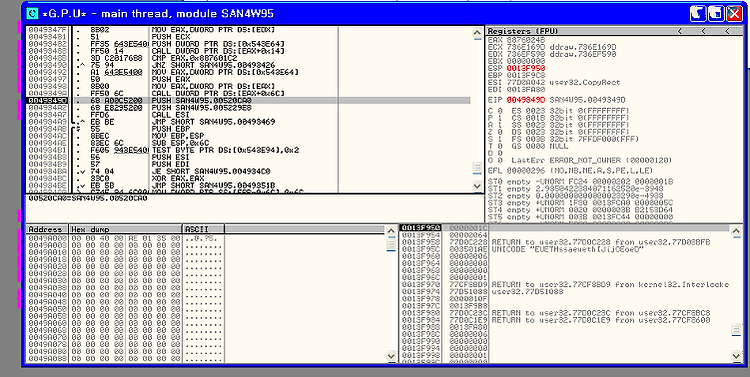Select the address 0049349D in disassembly

click(x=47, y=100)
